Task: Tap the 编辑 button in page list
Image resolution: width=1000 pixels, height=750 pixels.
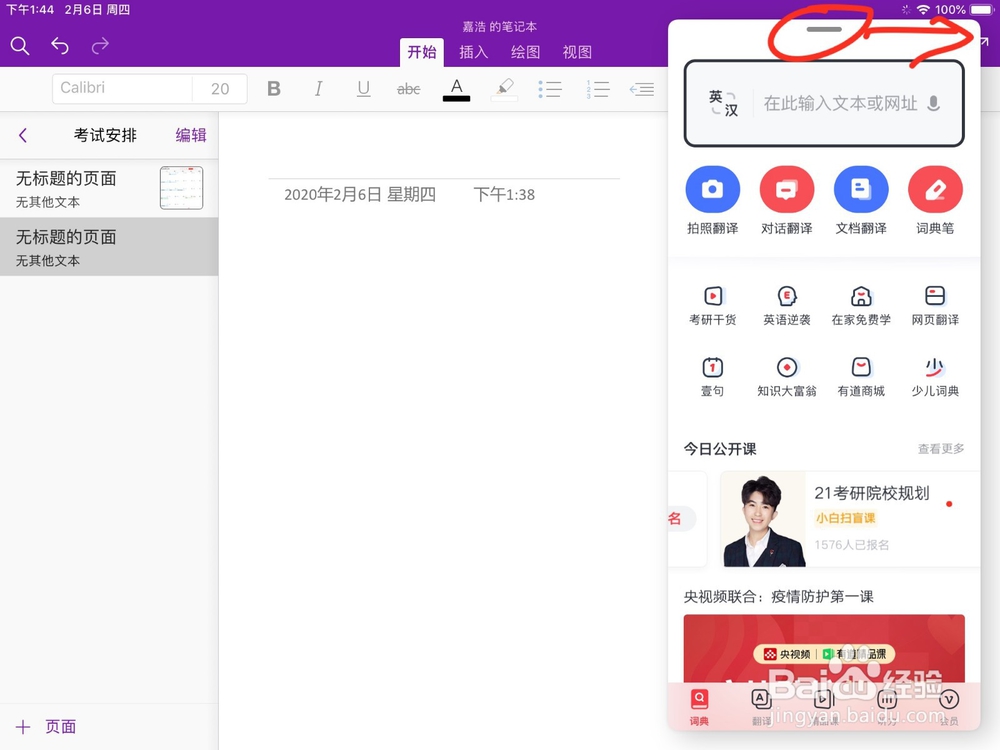Action: tap(191, 135)
